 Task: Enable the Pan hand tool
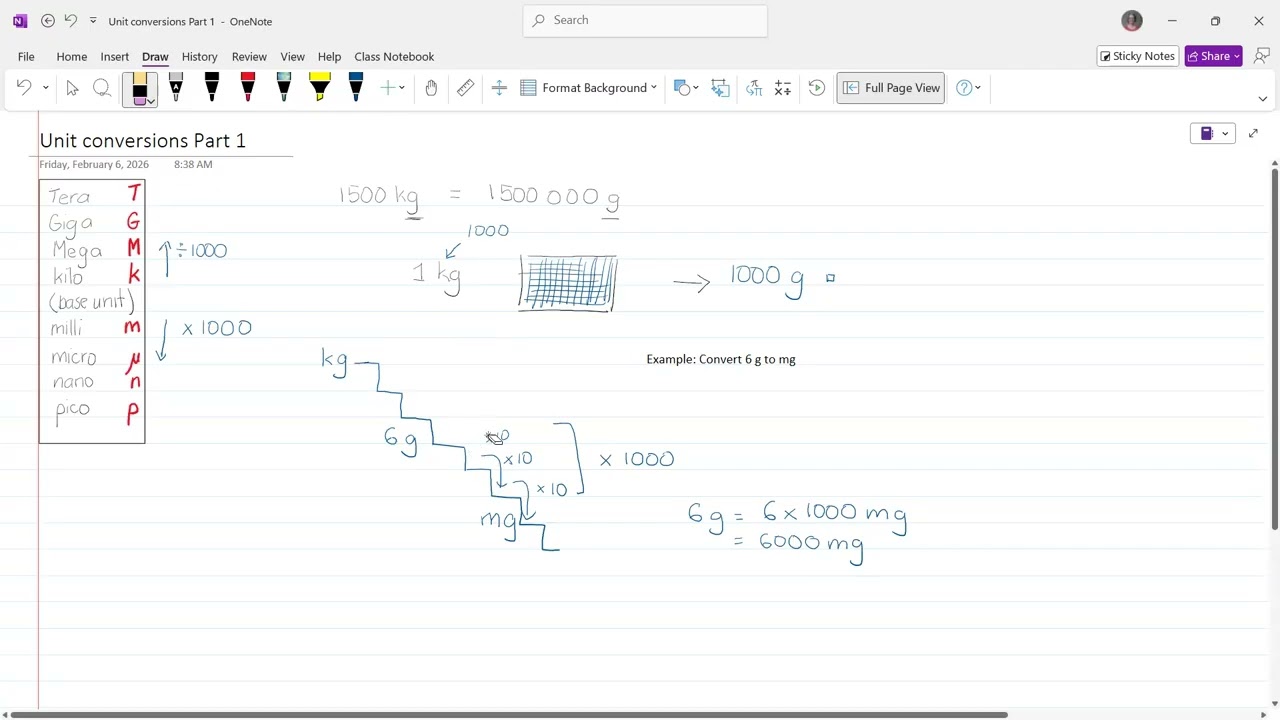(431, 88)
